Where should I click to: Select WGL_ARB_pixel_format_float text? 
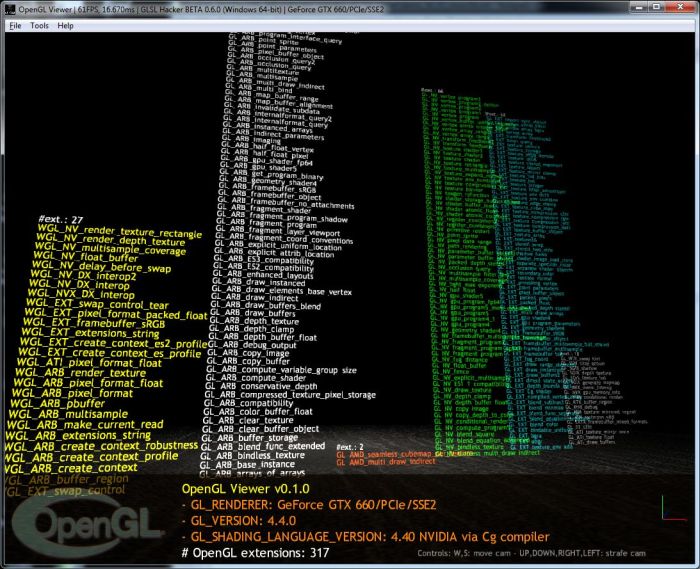coord(88,383)
